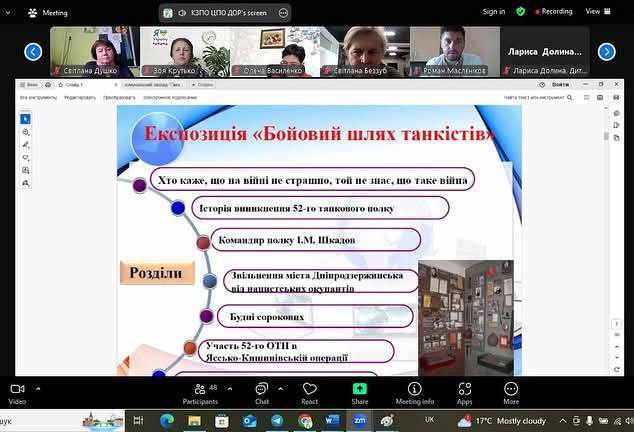Show next participants with right arrow
Viewport: 634px width, 432px height.
tap(606, 51)
